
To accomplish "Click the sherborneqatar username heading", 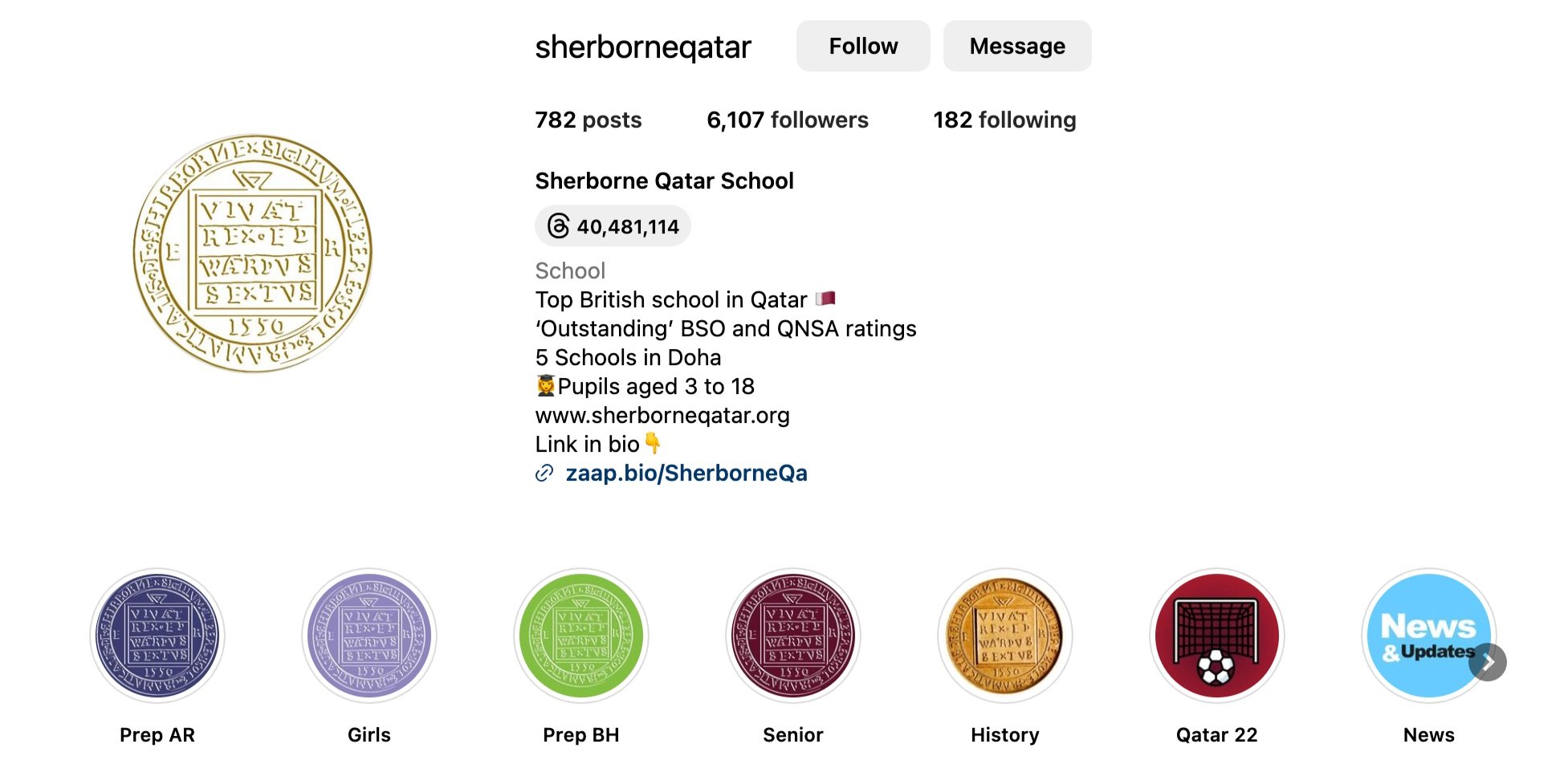I will click(643, 47).
